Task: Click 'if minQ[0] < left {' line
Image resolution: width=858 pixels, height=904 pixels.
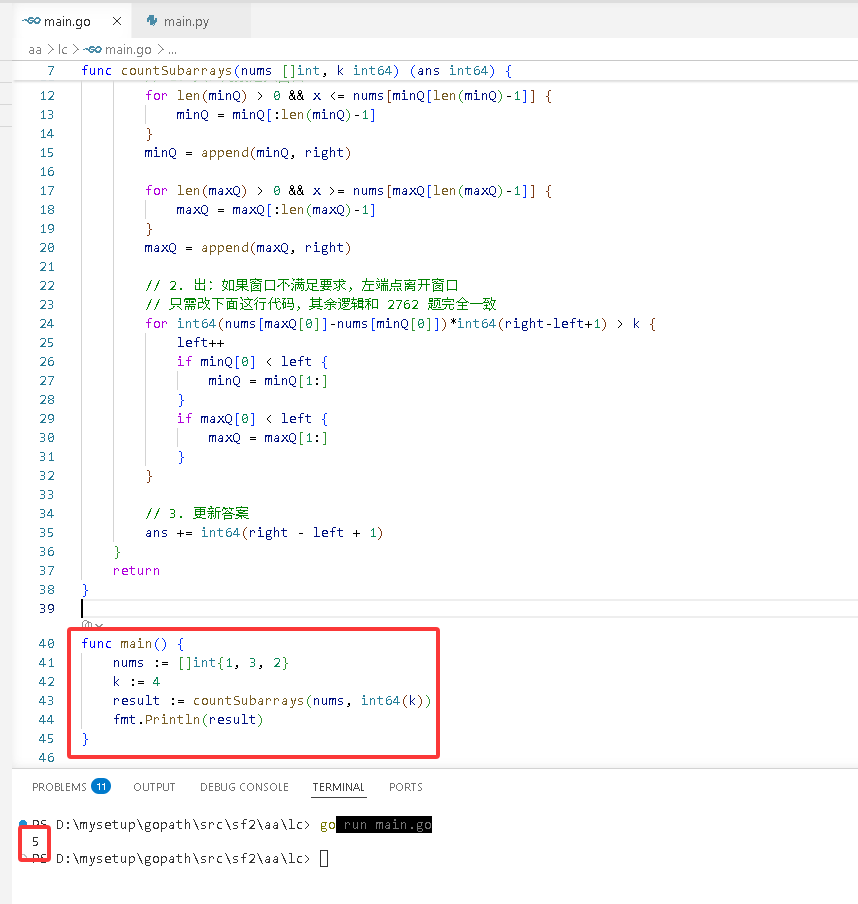Action: (x=253, y=361)
